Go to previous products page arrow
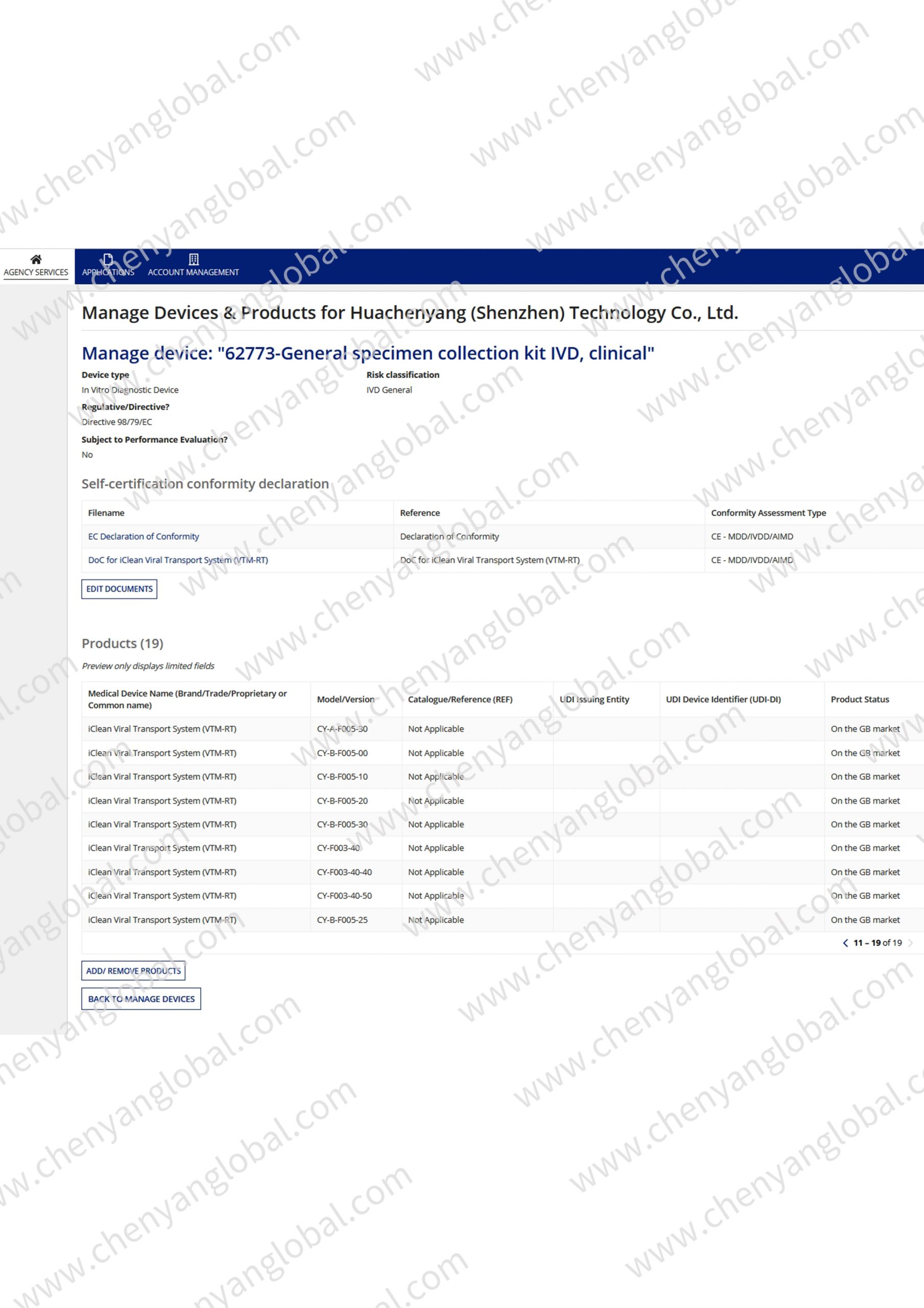This screenshot has width=924, height=1308. point(845,943)
